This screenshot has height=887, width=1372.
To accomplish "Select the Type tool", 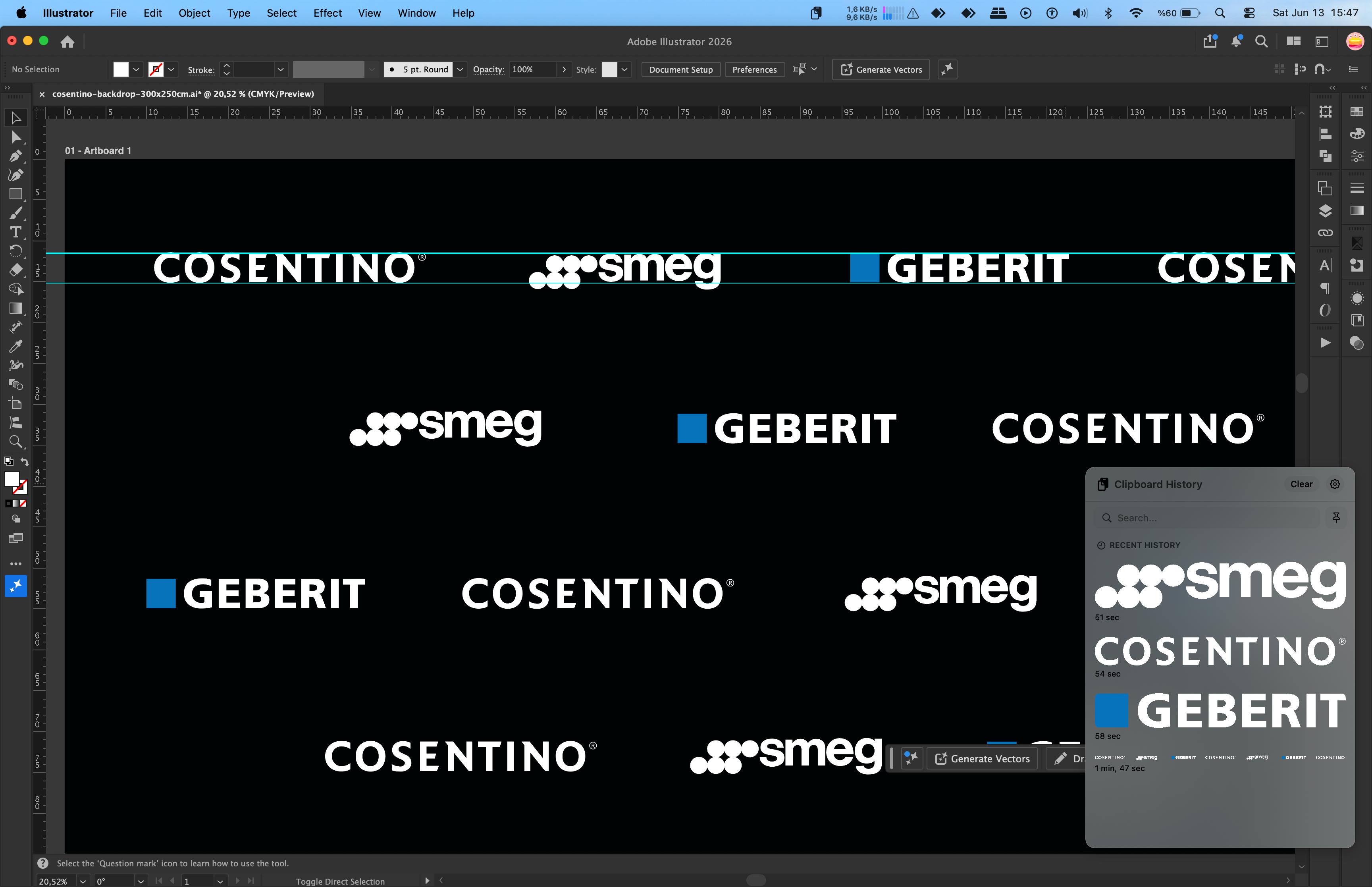I will point(15,232).
